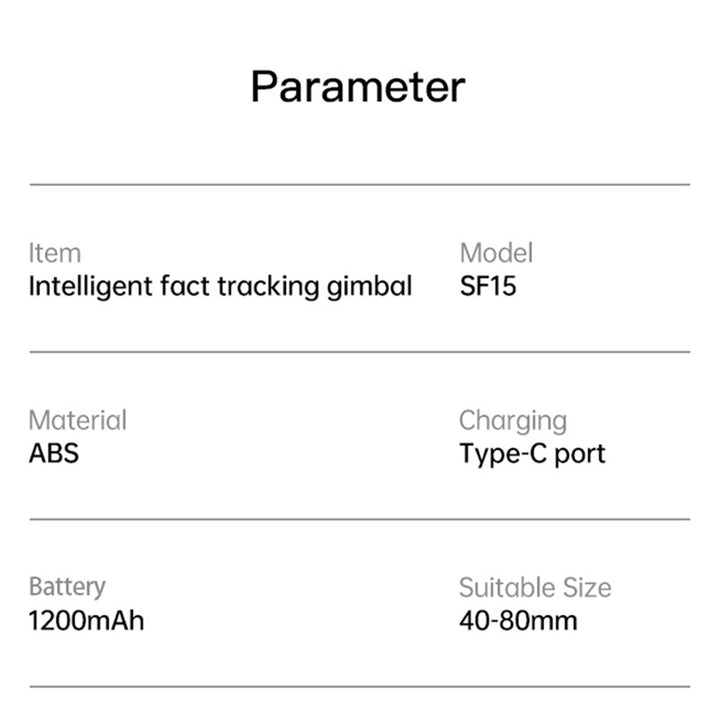This screenshot has height=720, width=720.
Task: Select the SF15 model value
Action: 488,287
